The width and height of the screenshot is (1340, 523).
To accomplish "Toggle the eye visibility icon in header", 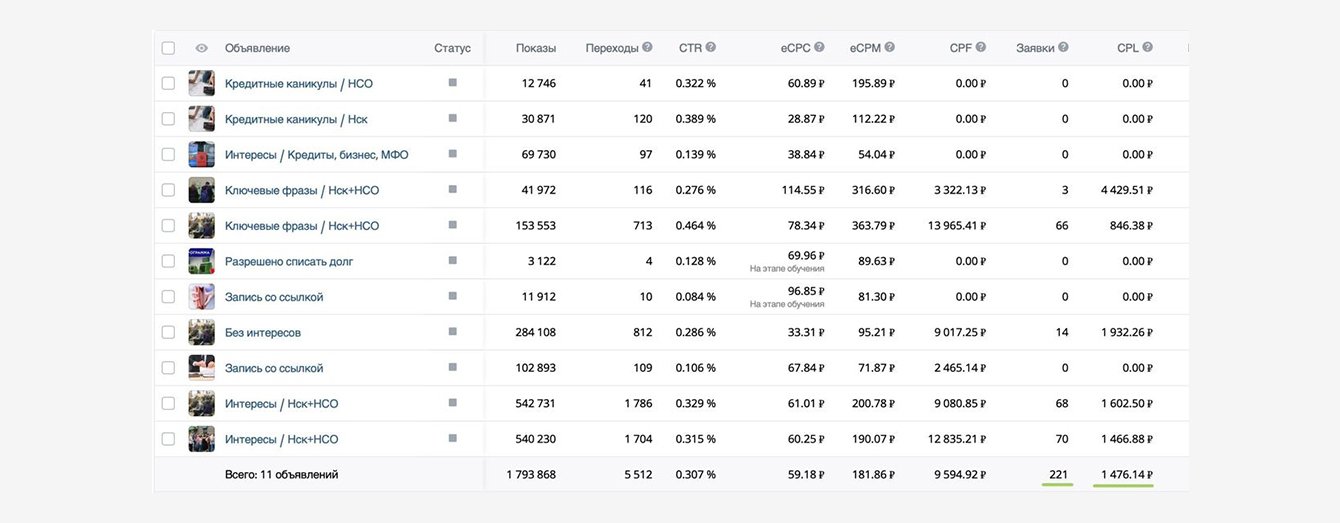I will pos(201,48).
